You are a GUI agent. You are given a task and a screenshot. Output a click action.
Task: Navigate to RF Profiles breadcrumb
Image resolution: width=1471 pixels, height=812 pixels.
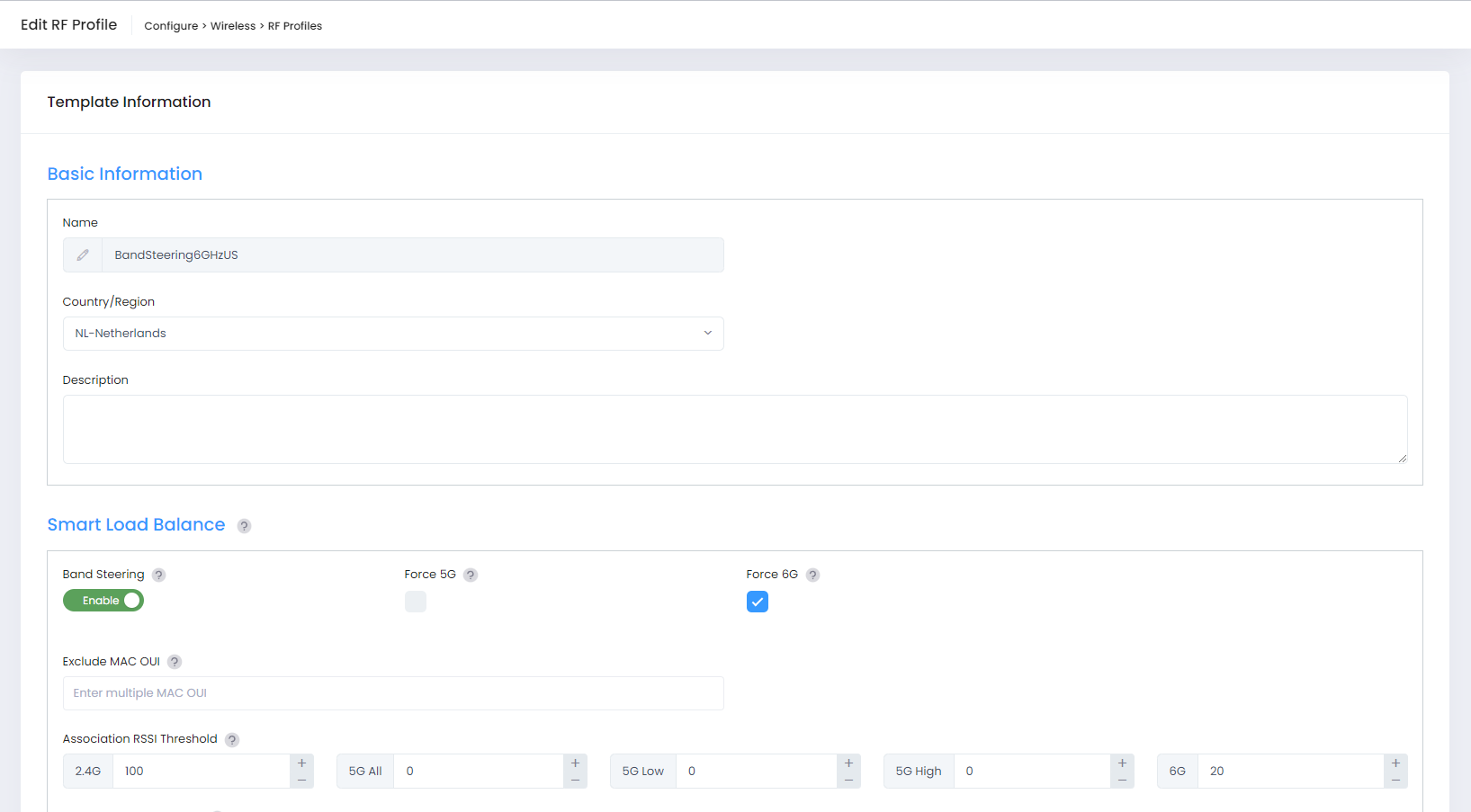coord(295,26)
